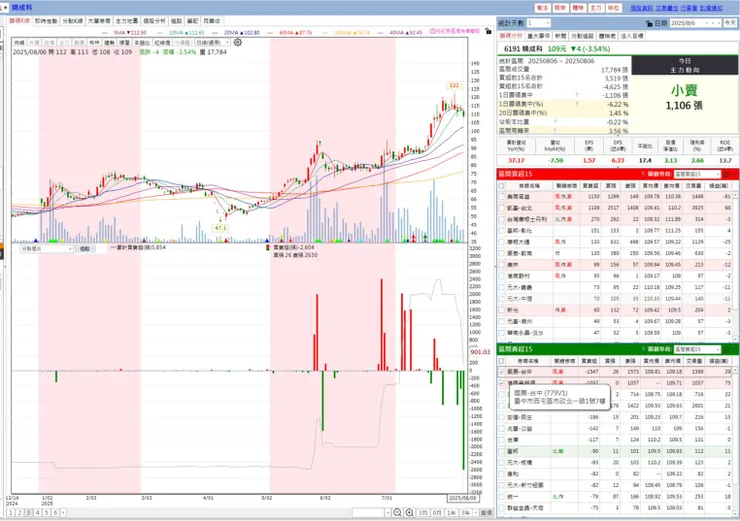This screenshot has width=740, height=521.
Task: Switch to the 分點K線 tab
Action: [72, 21]
